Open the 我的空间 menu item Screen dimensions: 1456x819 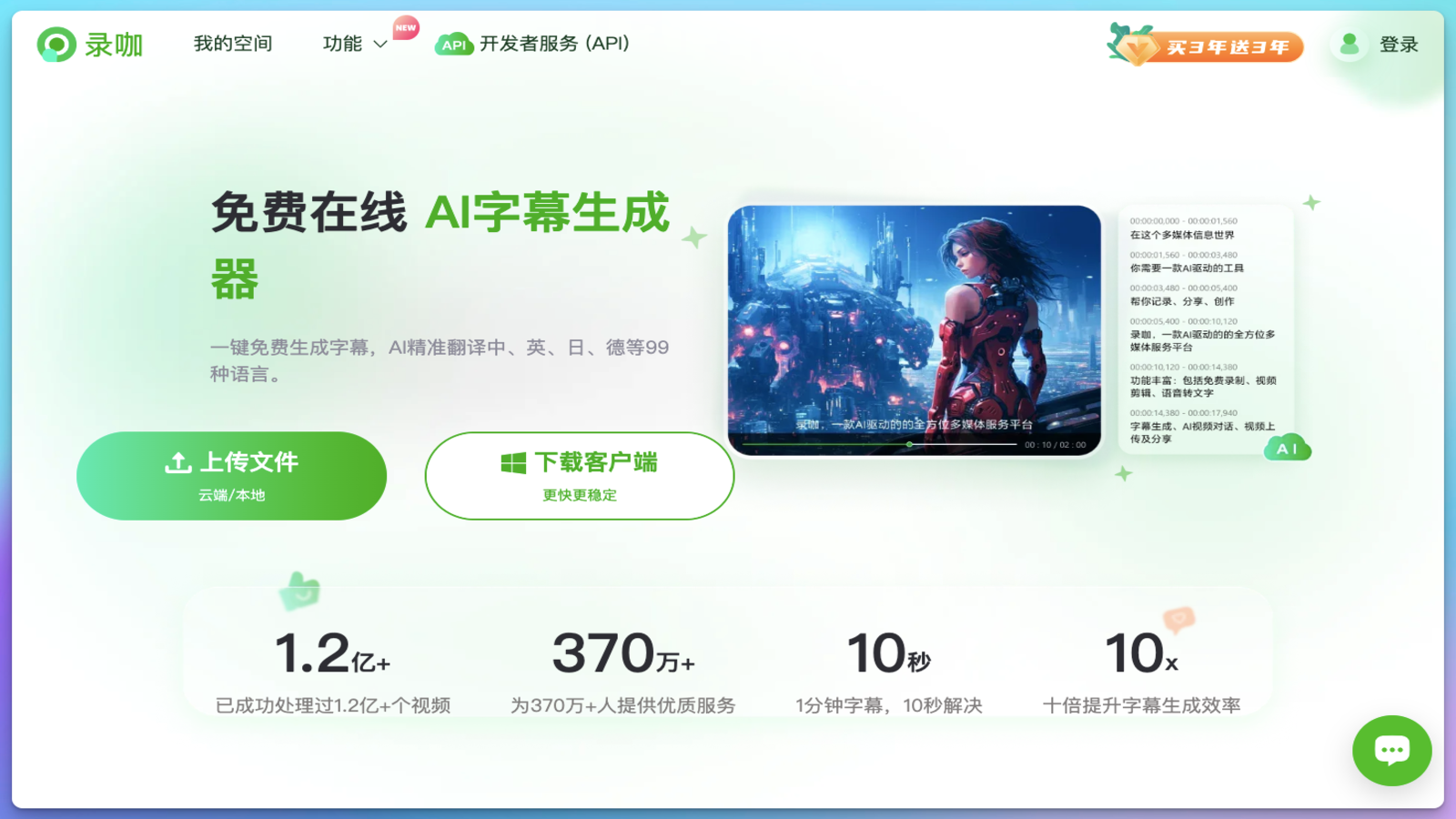click(233, 44)
